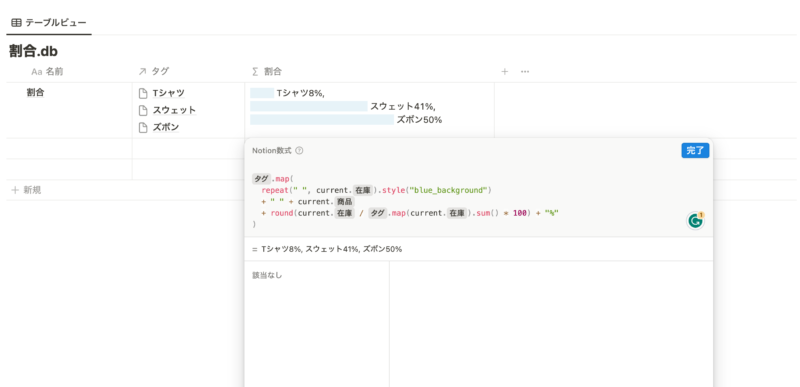Click the スウェット page icon

pos(143,110)
